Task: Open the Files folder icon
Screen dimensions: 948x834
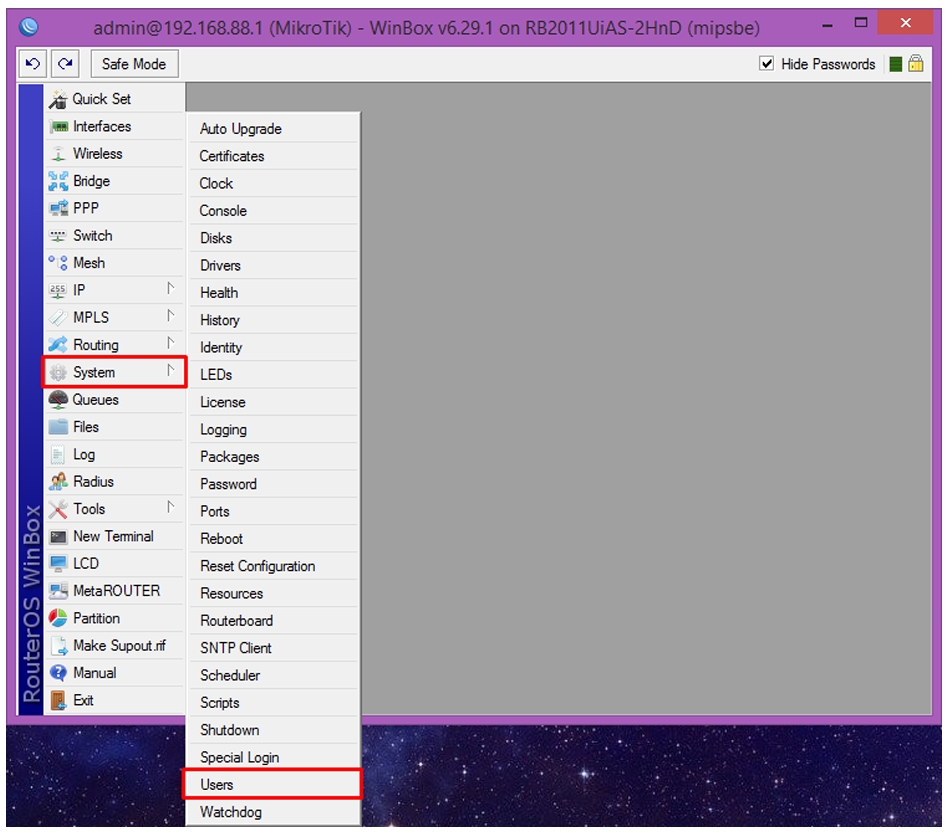Action: point(58,427)
